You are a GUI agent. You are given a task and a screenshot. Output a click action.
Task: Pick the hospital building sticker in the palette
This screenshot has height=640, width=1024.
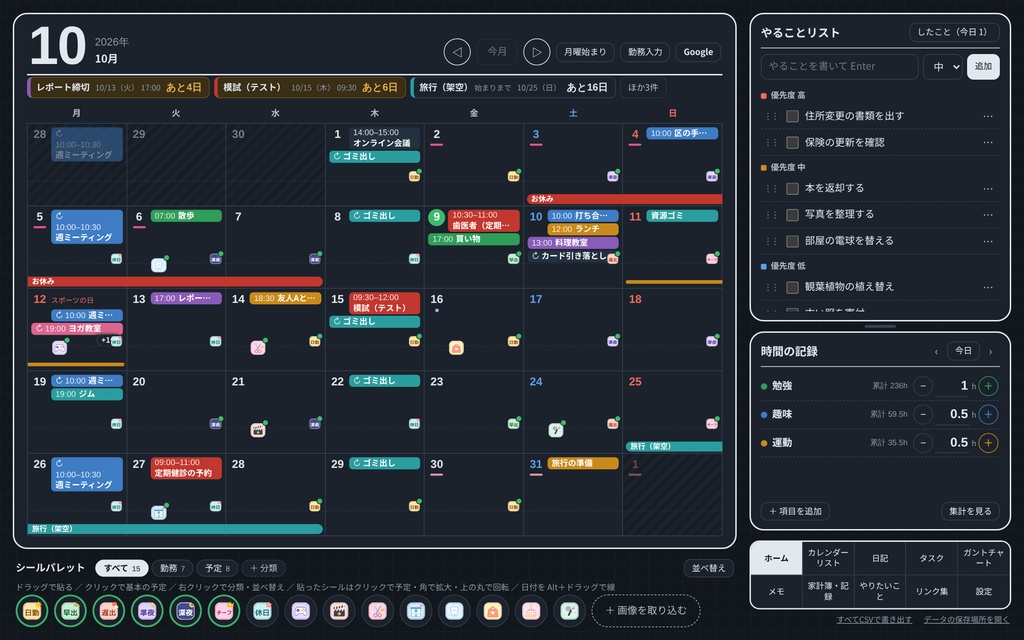[x=416, y=612]
